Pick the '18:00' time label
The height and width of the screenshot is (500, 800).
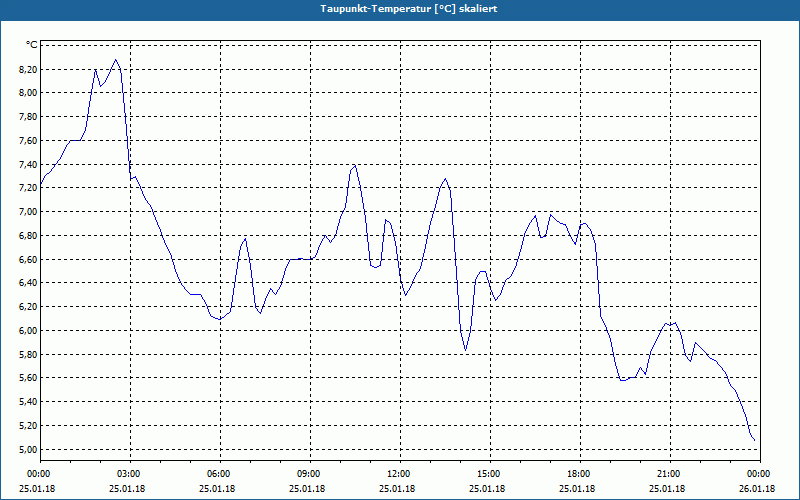(x=579, y=474)
